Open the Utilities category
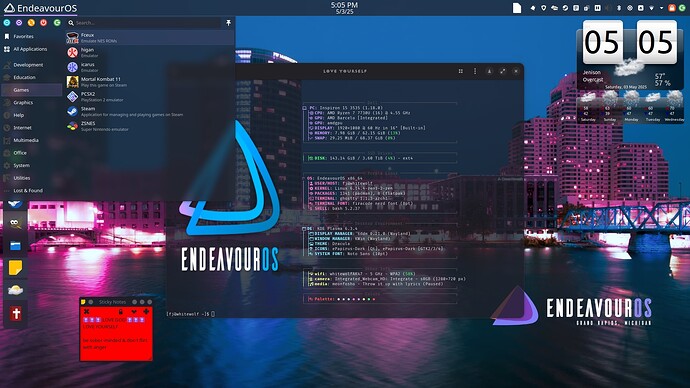 click(32, 178)
